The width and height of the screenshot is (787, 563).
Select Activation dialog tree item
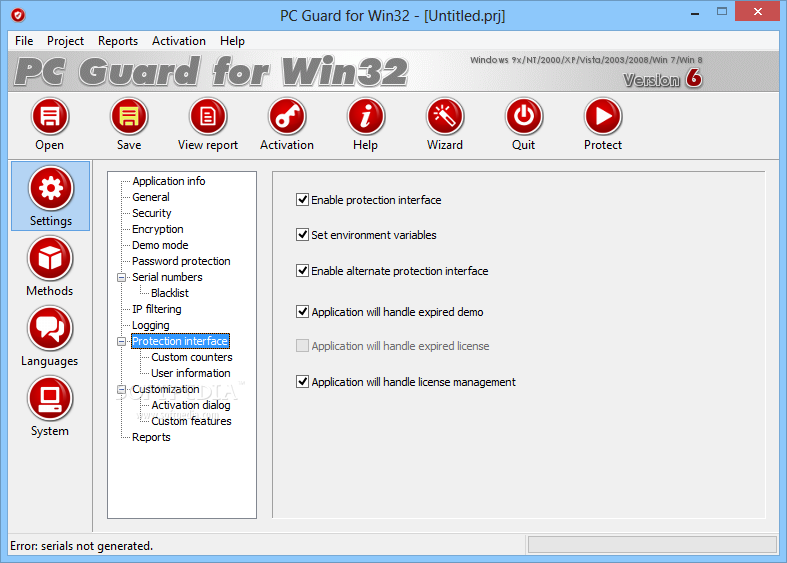tap(191, 405)
